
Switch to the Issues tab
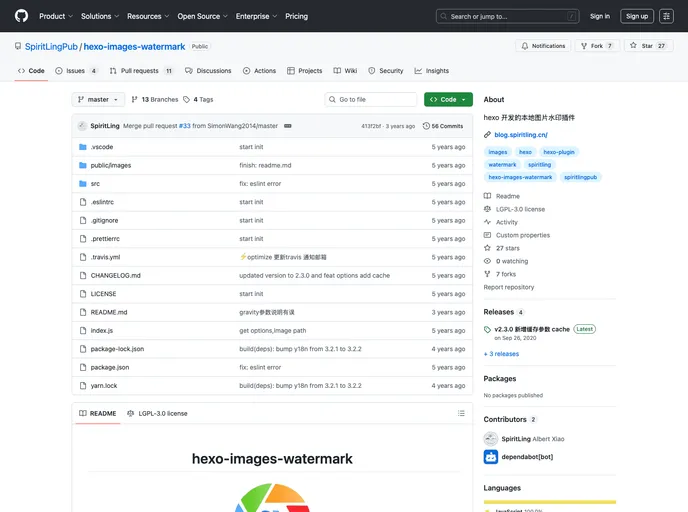tap(76, 71)
